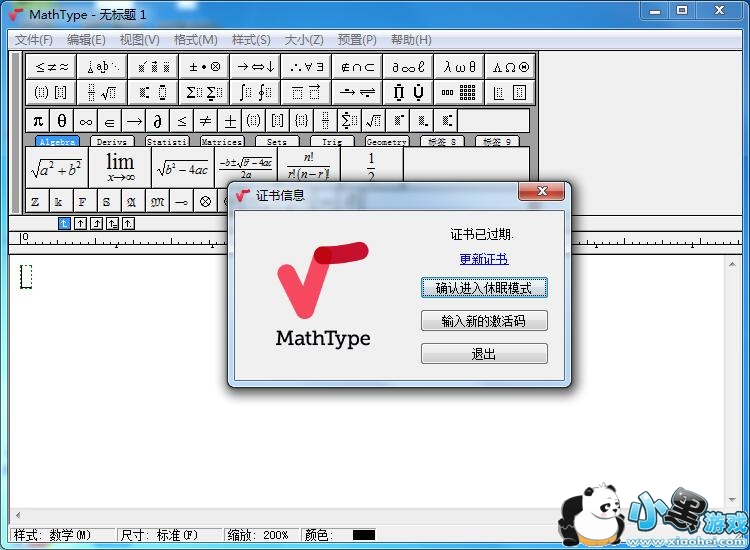Insert the circled times symbol
Screen dimensions: 750x550
[206, 202]
